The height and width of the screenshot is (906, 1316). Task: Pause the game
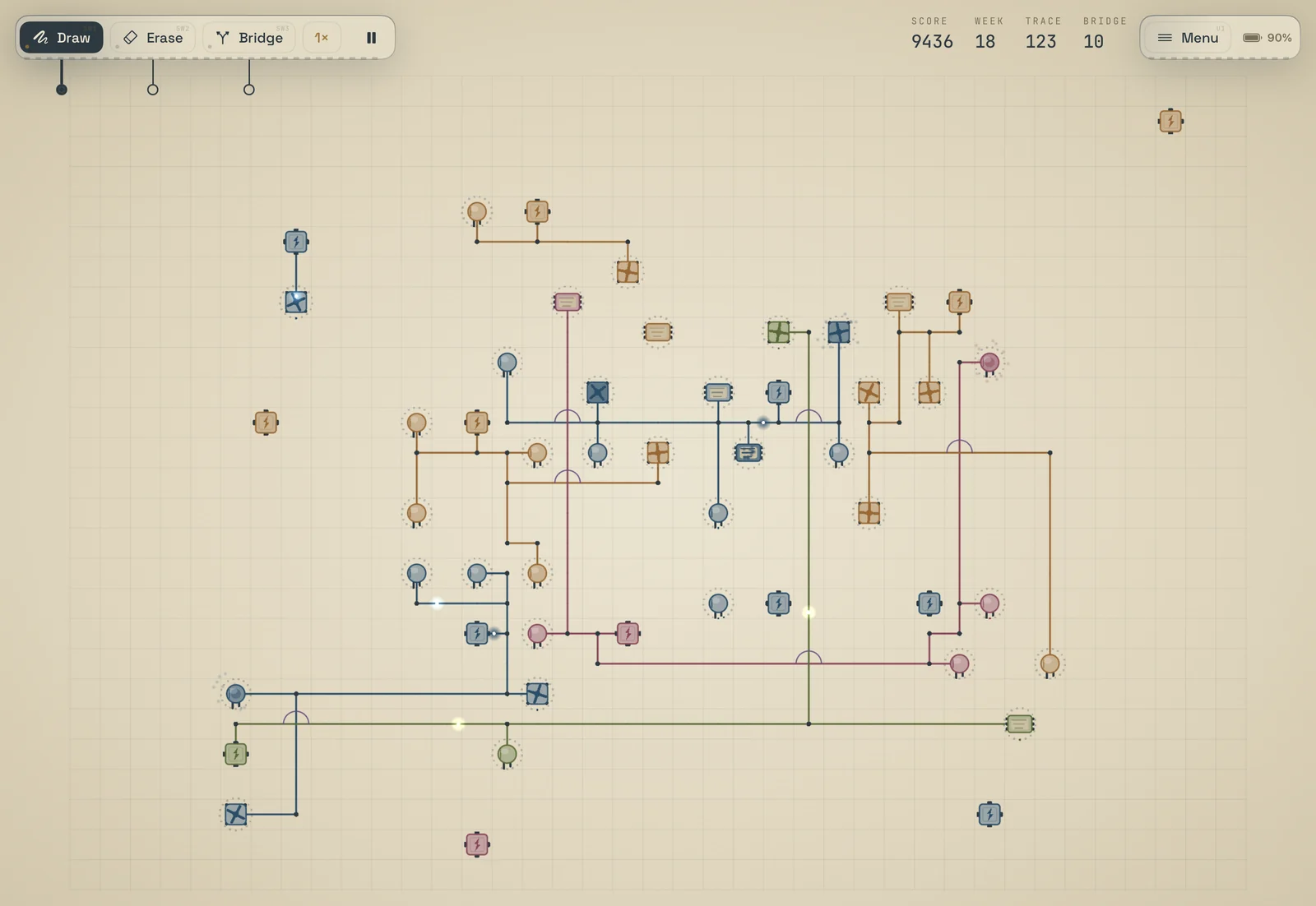(x=372, y=38)
